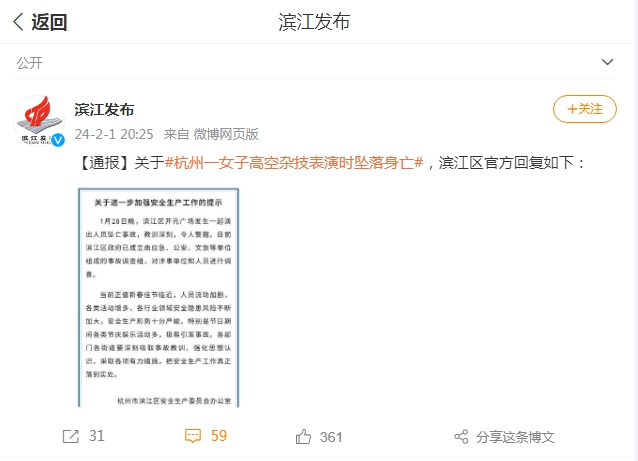Open the attached notice image thumbnail
The height and width of the screenshot is (461, 638).
coord(158,297)
